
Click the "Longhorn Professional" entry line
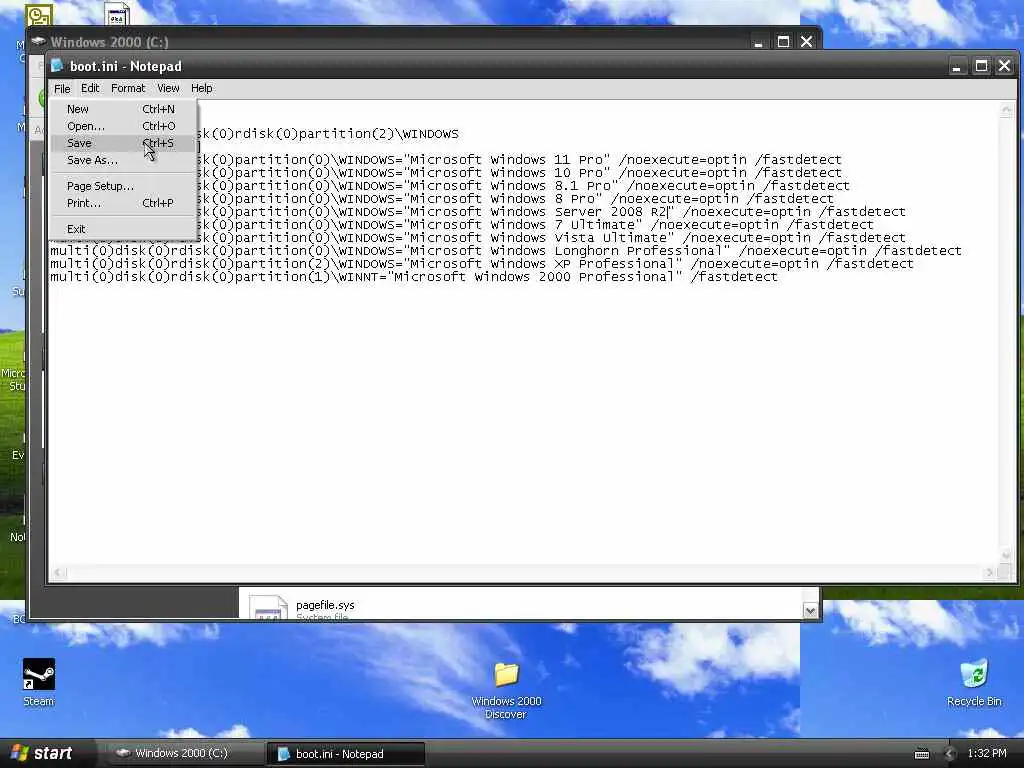[x=506, y=251]
